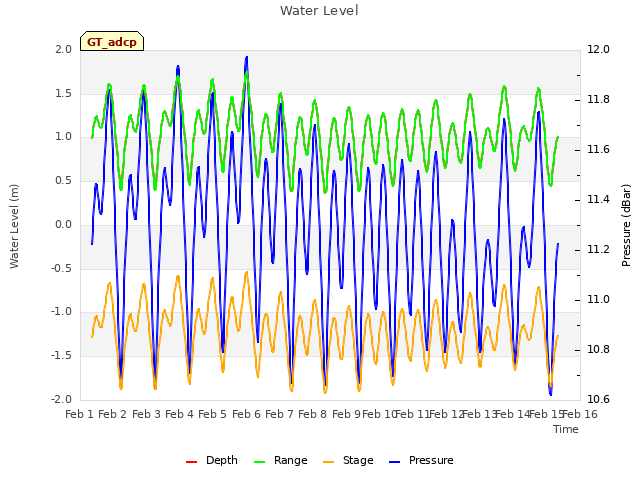Image resolution: width=640 pixels, height=480 pixels.
Task: Toggle the Pressure series in legend
Action: point(421,460)
